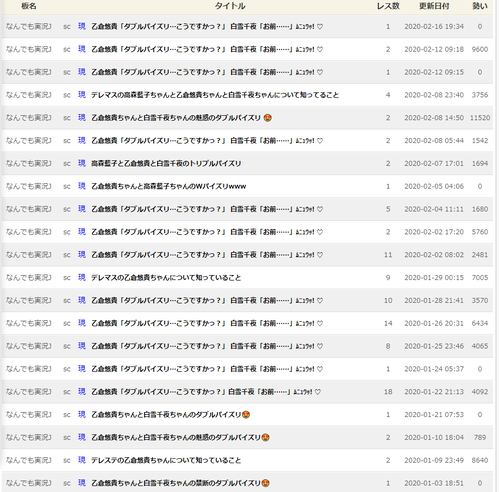Viewport: 499px width, 492px height.
Task: Select date 2020-02-16 19:34
Action: coord(434,26)
